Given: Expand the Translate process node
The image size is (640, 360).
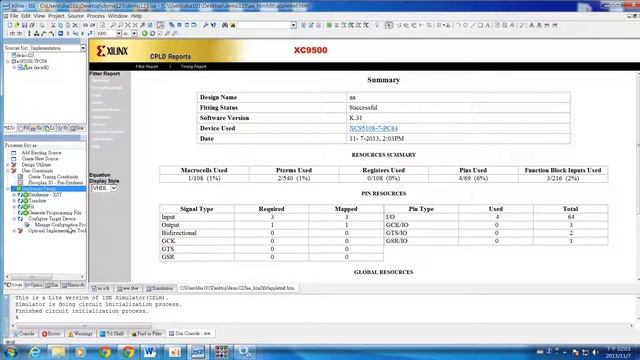Looking at the screenshot, I should (x=14, y=201).
